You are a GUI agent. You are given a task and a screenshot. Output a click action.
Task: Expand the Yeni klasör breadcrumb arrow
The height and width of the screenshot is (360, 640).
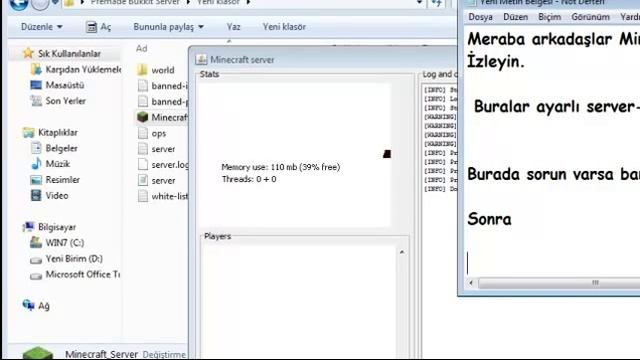(248, 2)
